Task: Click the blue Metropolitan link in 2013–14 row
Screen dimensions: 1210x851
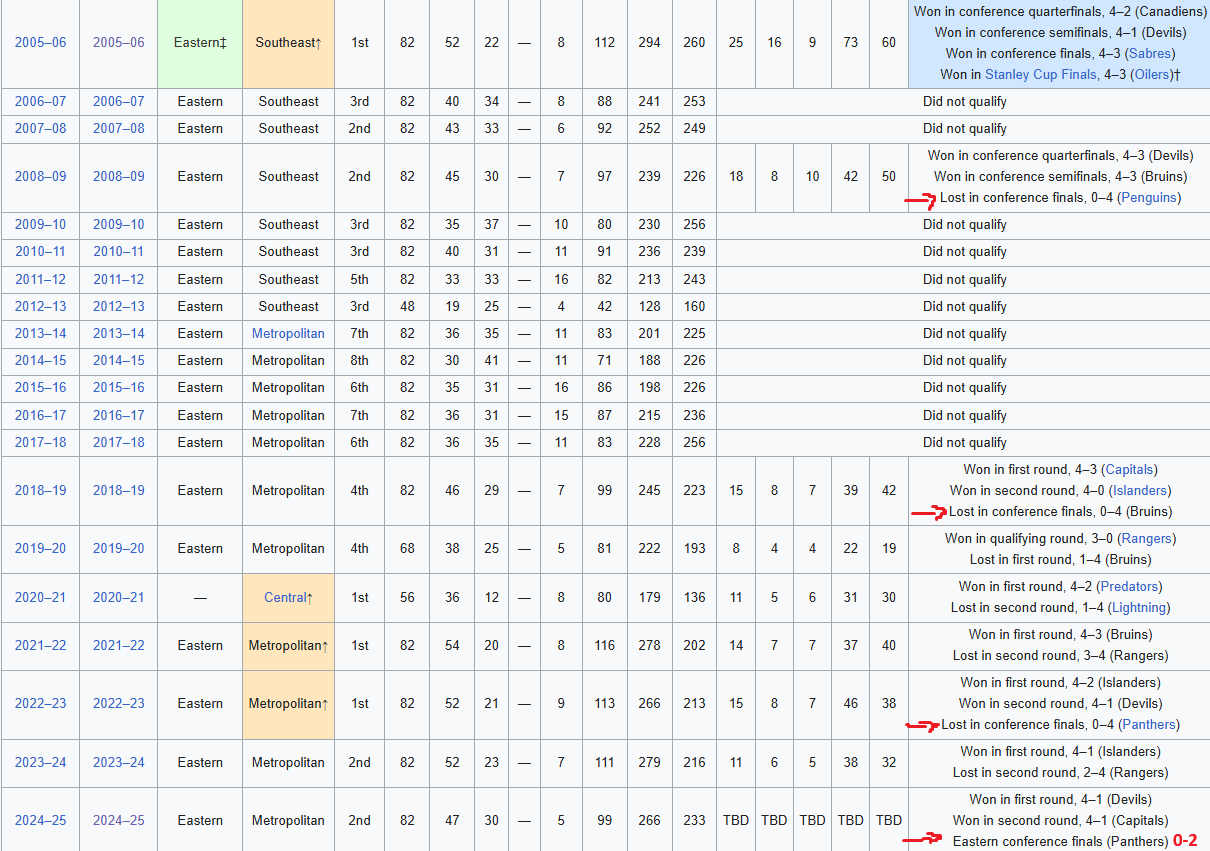Action: coord(288,333)
